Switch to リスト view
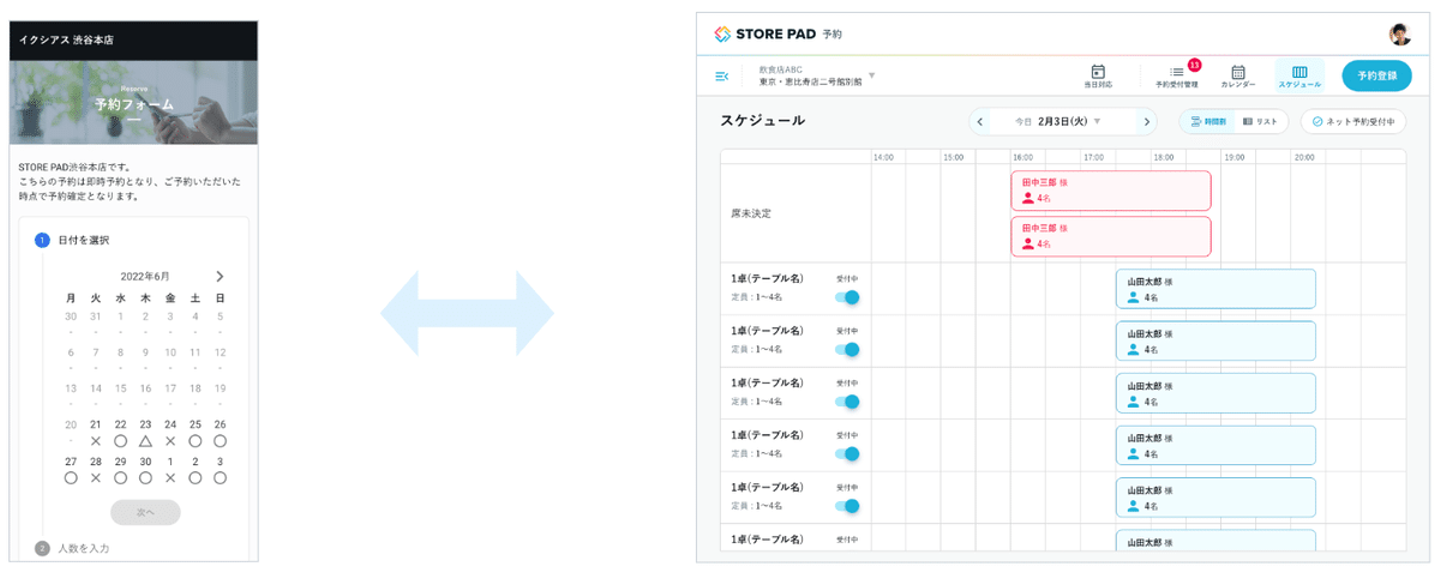The image size is (1440, 572). click(x=1261, y=122)
